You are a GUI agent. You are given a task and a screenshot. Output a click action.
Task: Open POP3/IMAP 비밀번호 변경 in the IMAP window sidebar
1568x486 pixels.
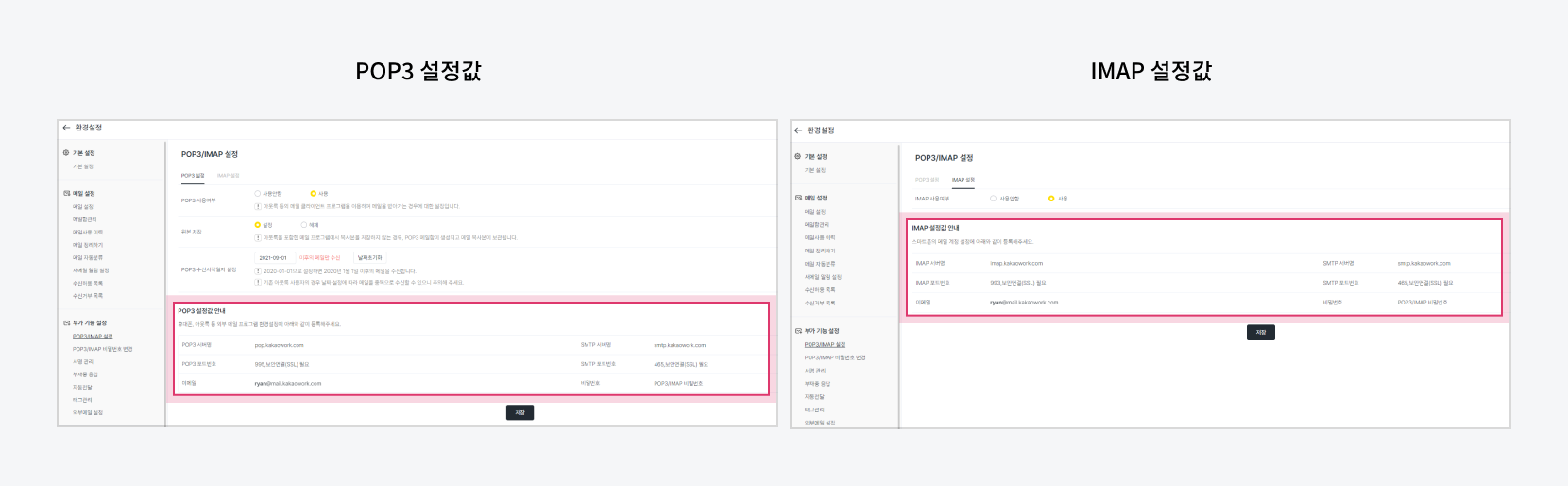(x=835, y=357)
